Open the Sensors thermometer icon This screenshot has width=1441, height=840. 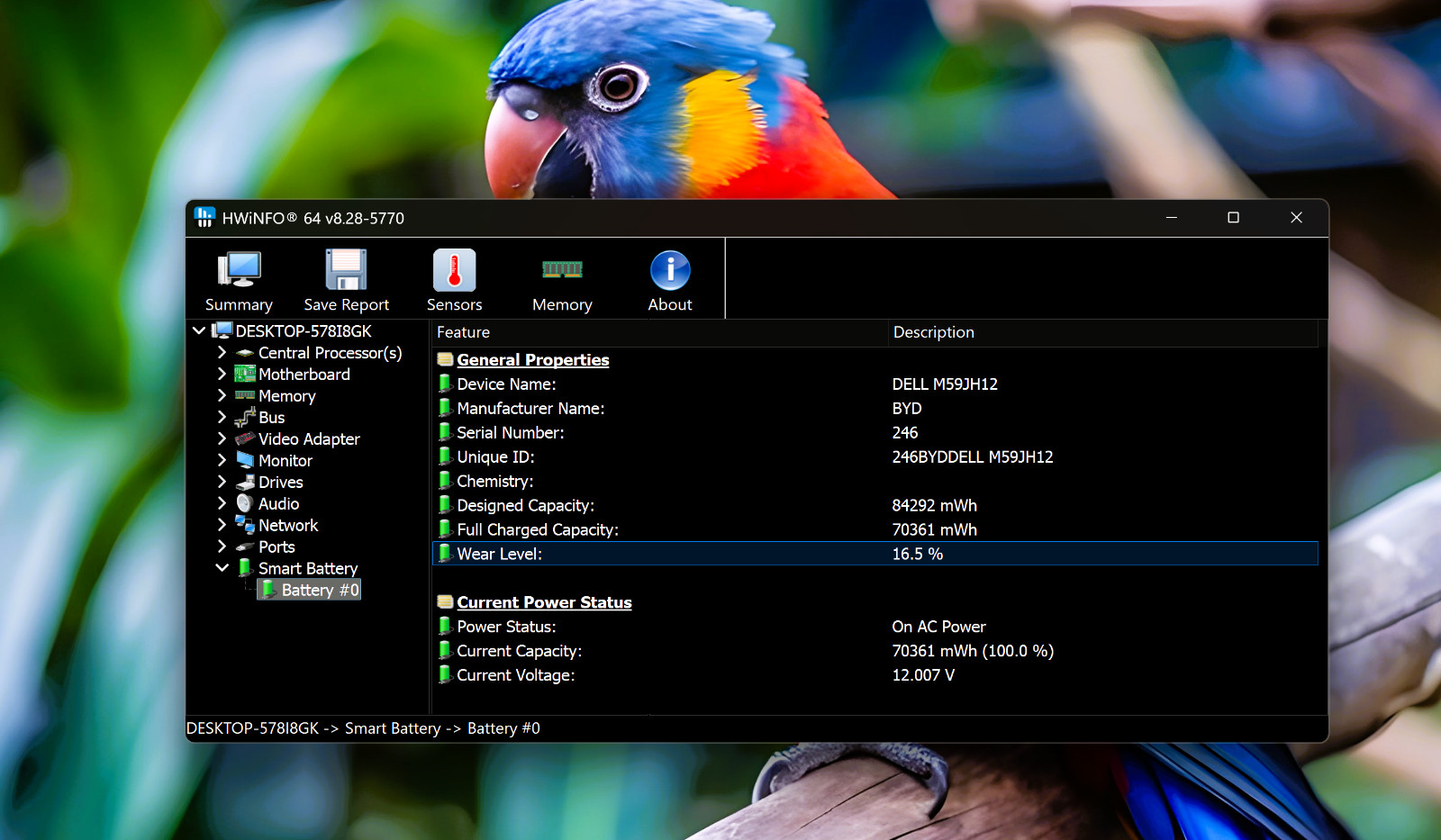[x=455, y=270]
